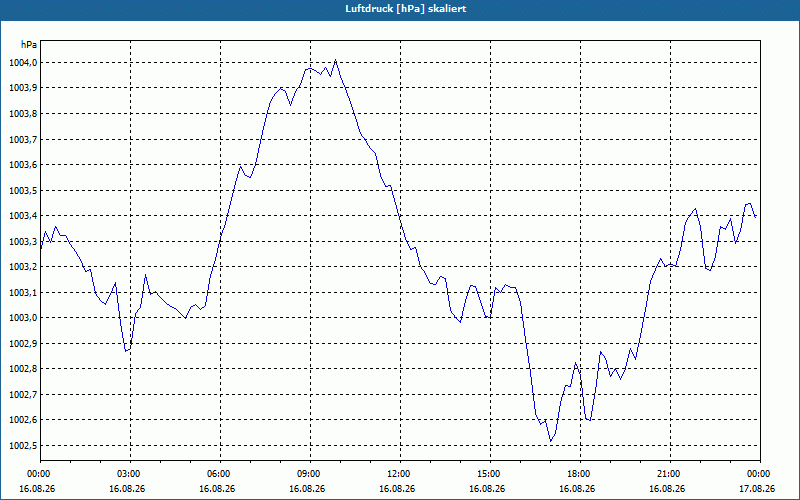
Task: Click the 06:00 time axis label
Action: click(220, 474)
